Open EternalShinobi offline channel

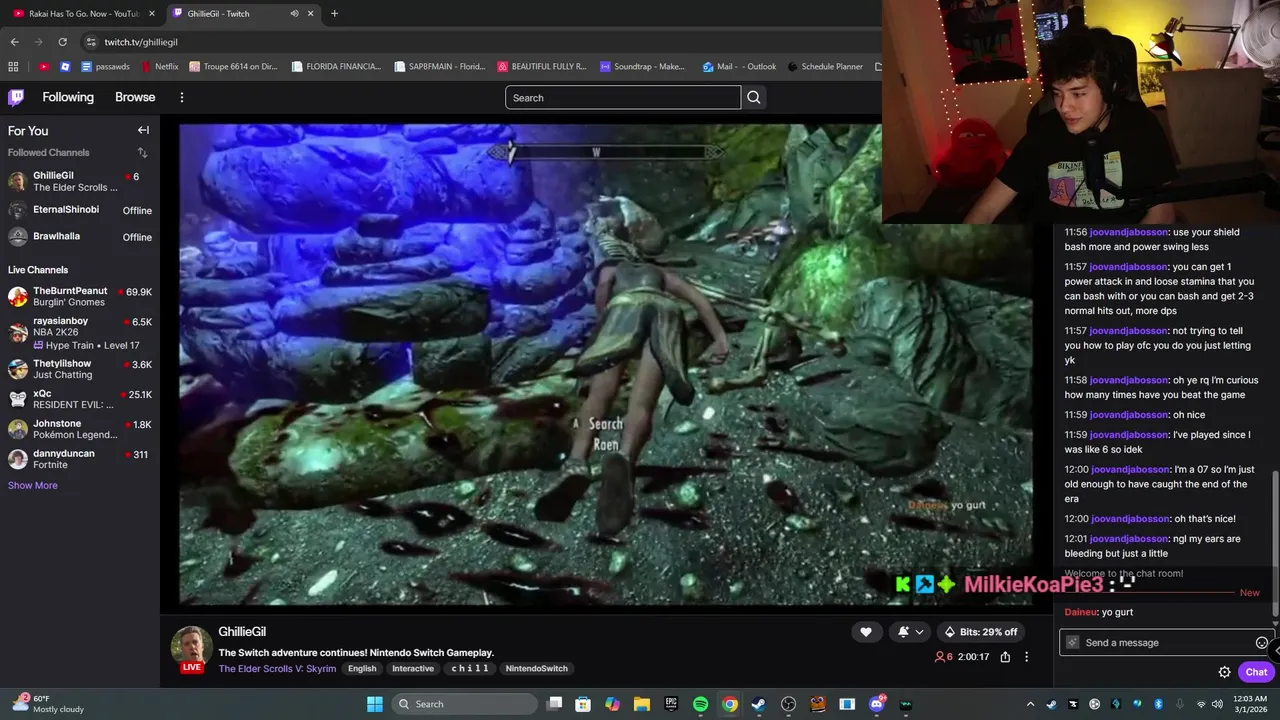[80, 210]
